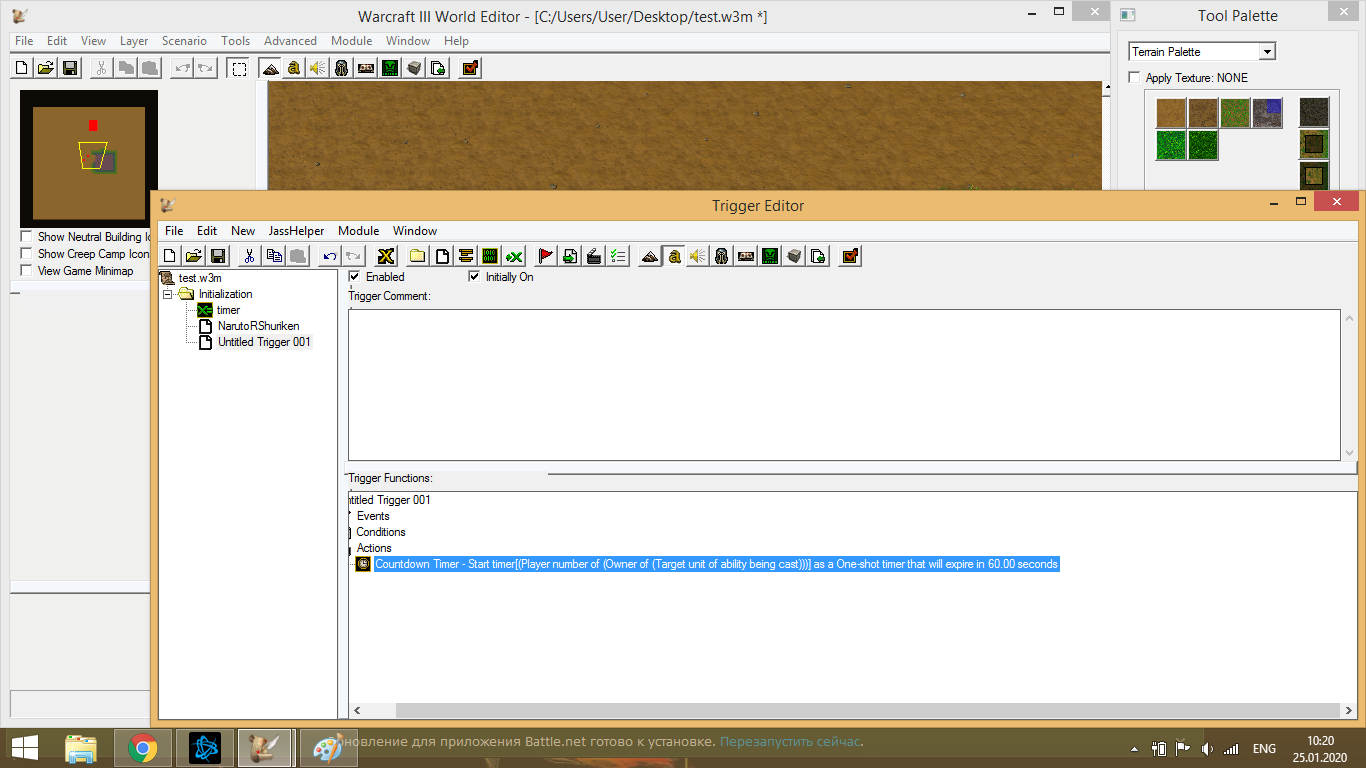
Task: Open Google Chrome from the taskbar
Action: point(142,748)
